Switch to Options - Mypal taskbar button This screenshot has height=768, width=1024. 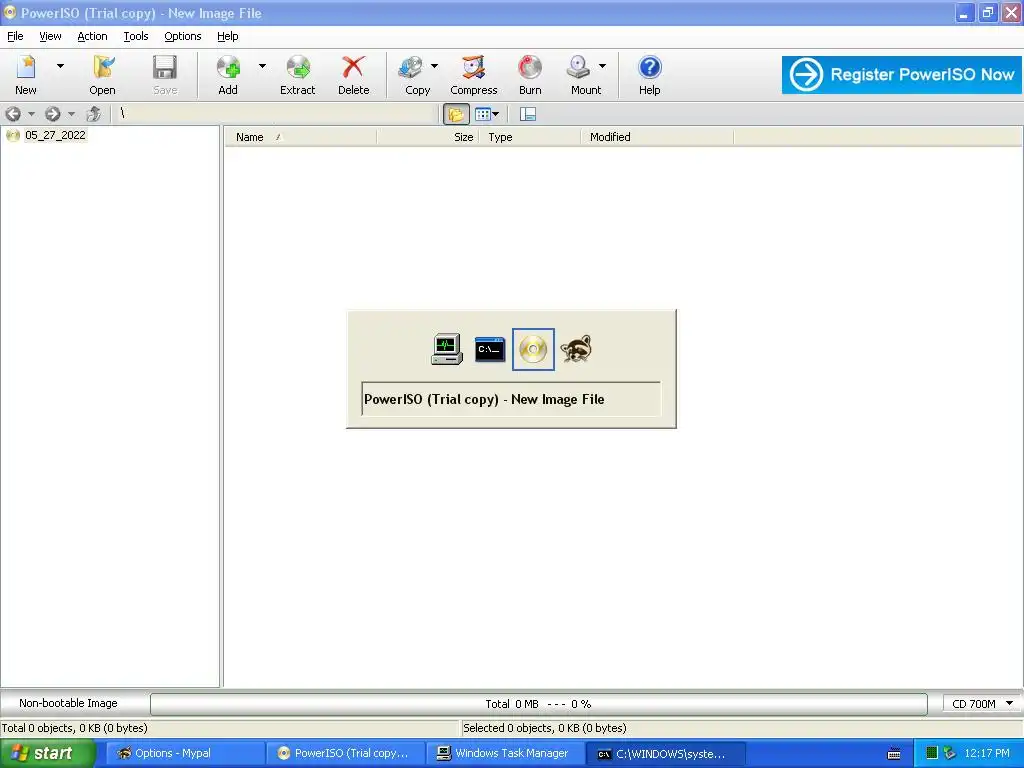click(185, 753)
